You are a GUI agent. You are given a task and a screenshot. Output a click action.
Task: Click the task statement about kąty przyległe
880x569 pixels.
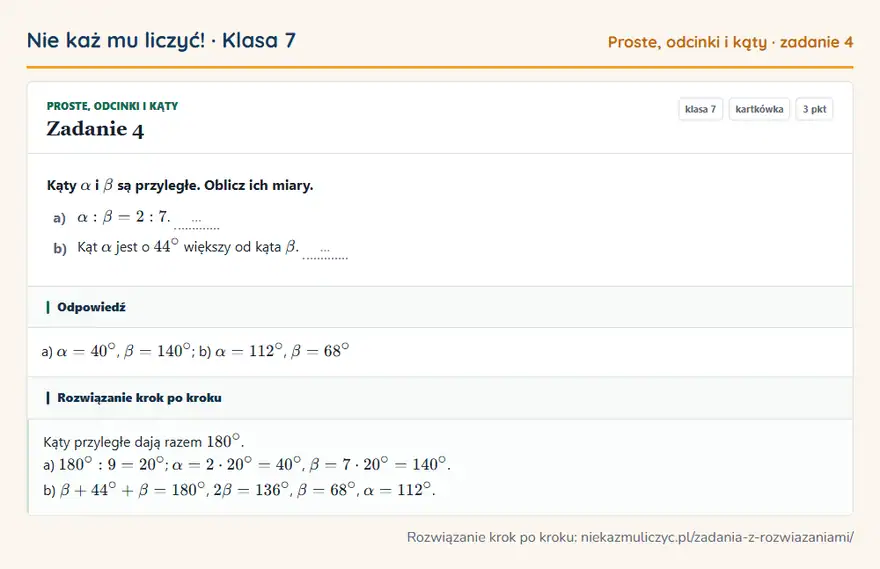[180, 185]
